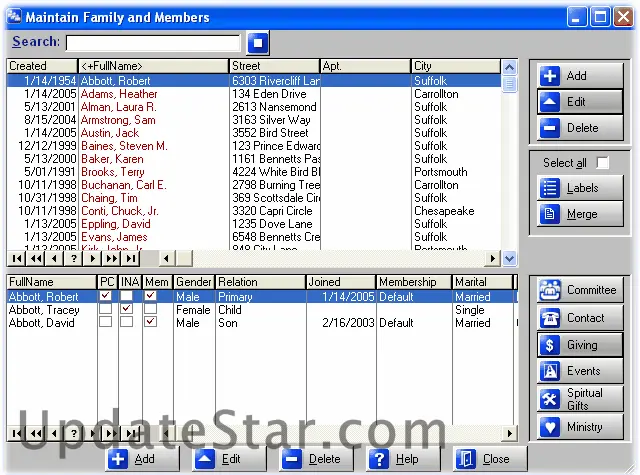
Task: Click the family list horizontal scrollbar thumb
Action: point(184,258)
